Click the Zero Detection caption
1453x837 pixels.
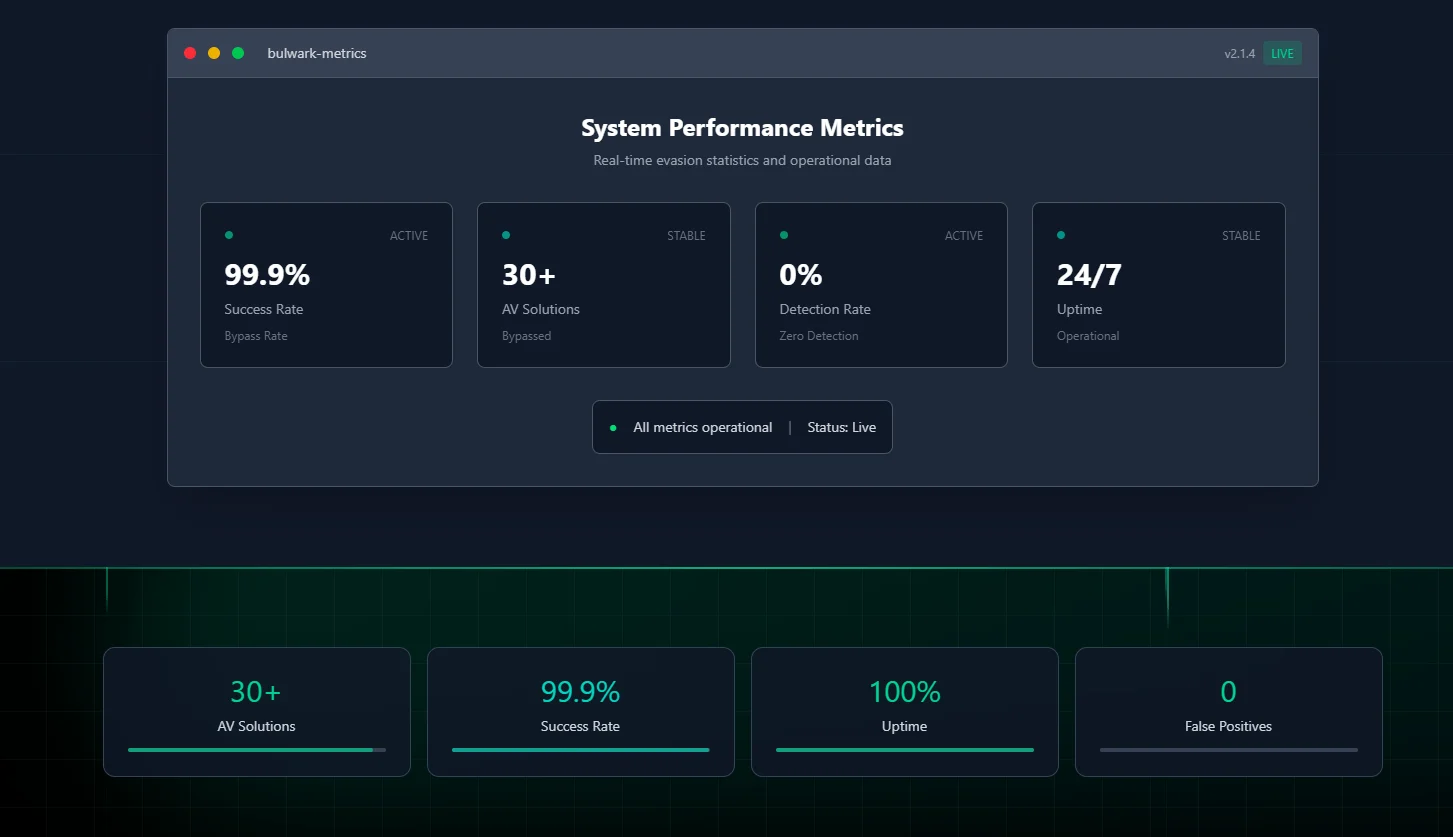[819, 336]
